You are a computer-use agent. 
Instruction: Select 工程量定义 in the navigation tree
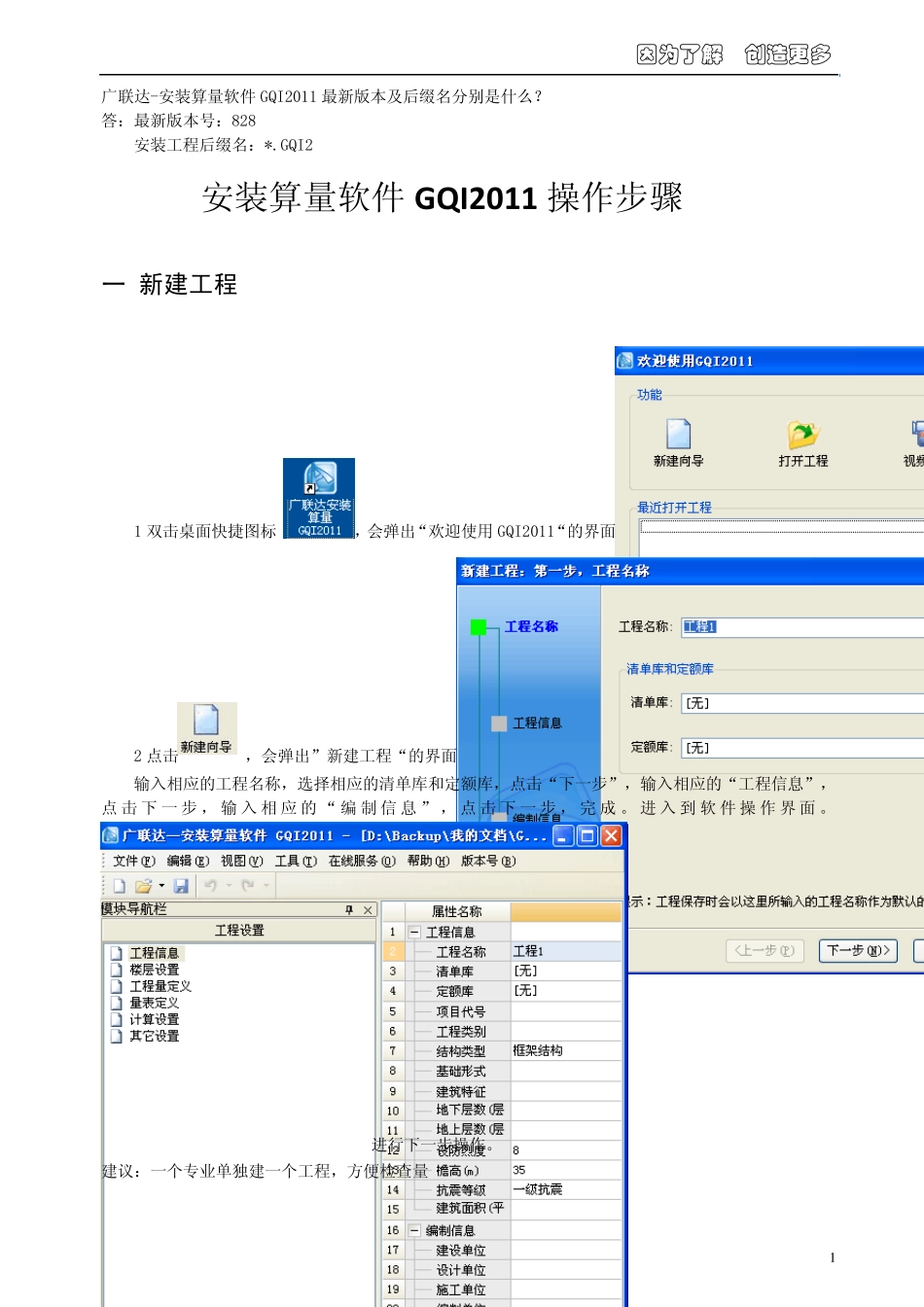[x=160, y=986]
